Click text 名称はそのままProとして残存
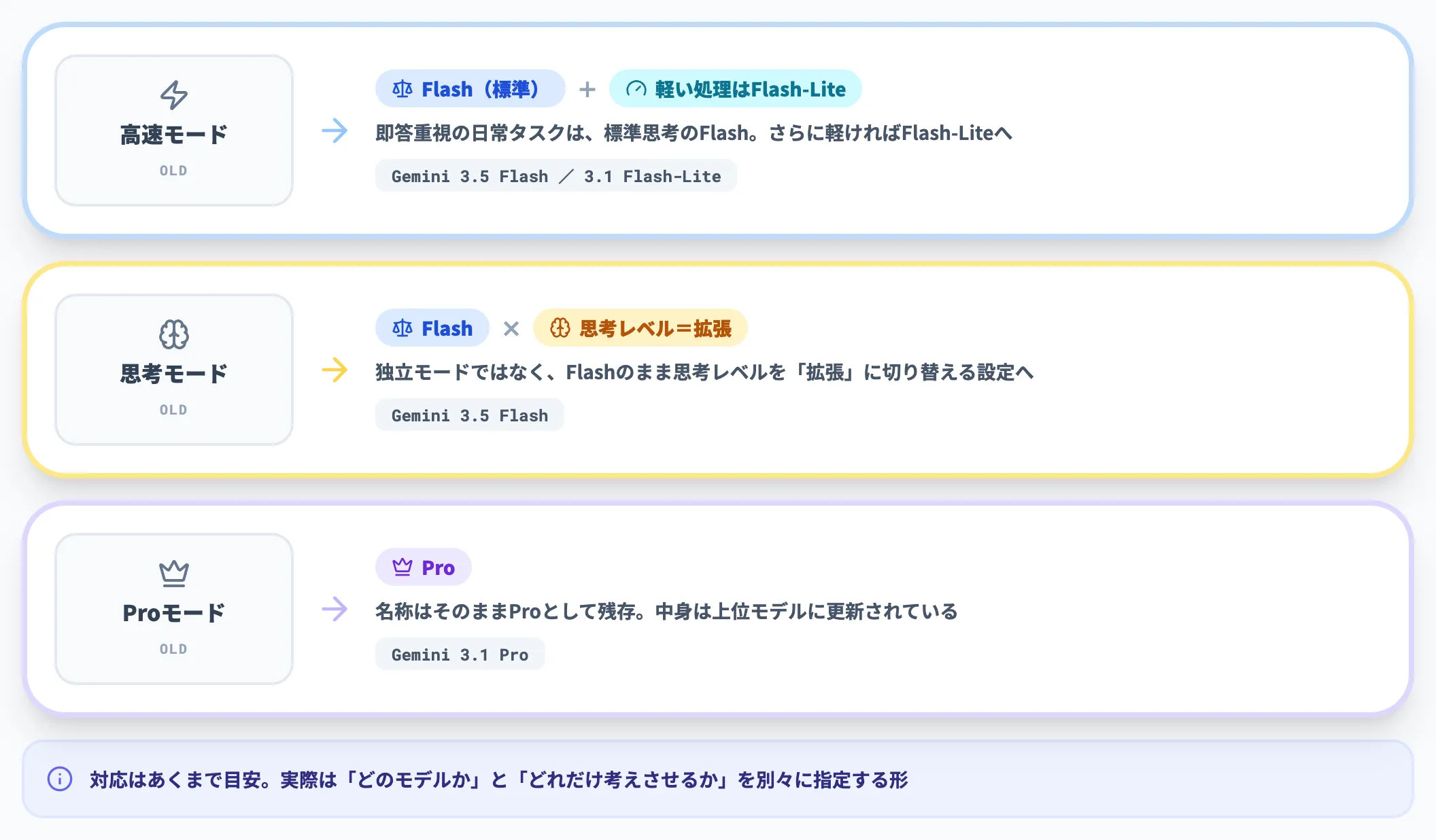Screen dimensions: 1436x840 (x=505, y=612)
